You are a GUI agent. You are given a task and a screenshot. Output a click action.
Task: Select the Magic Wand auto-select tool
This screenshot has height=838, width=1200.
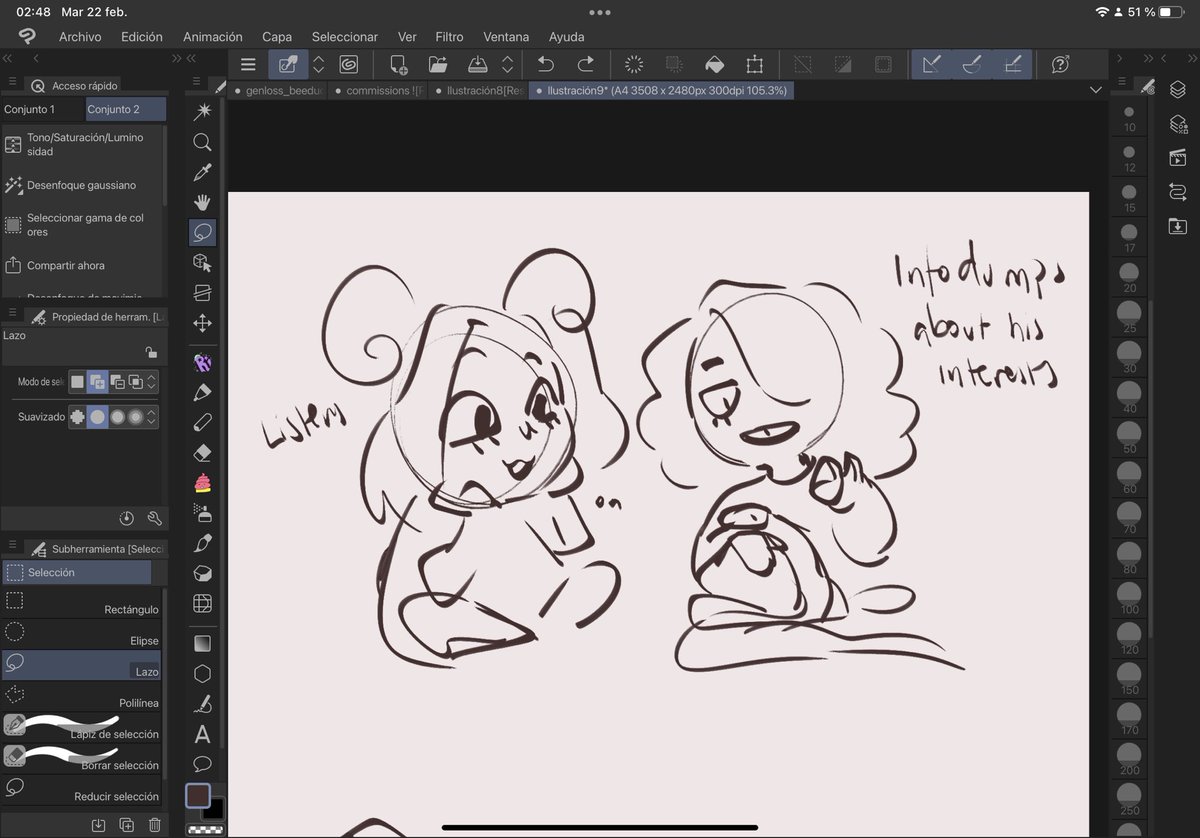pos(203,111)
